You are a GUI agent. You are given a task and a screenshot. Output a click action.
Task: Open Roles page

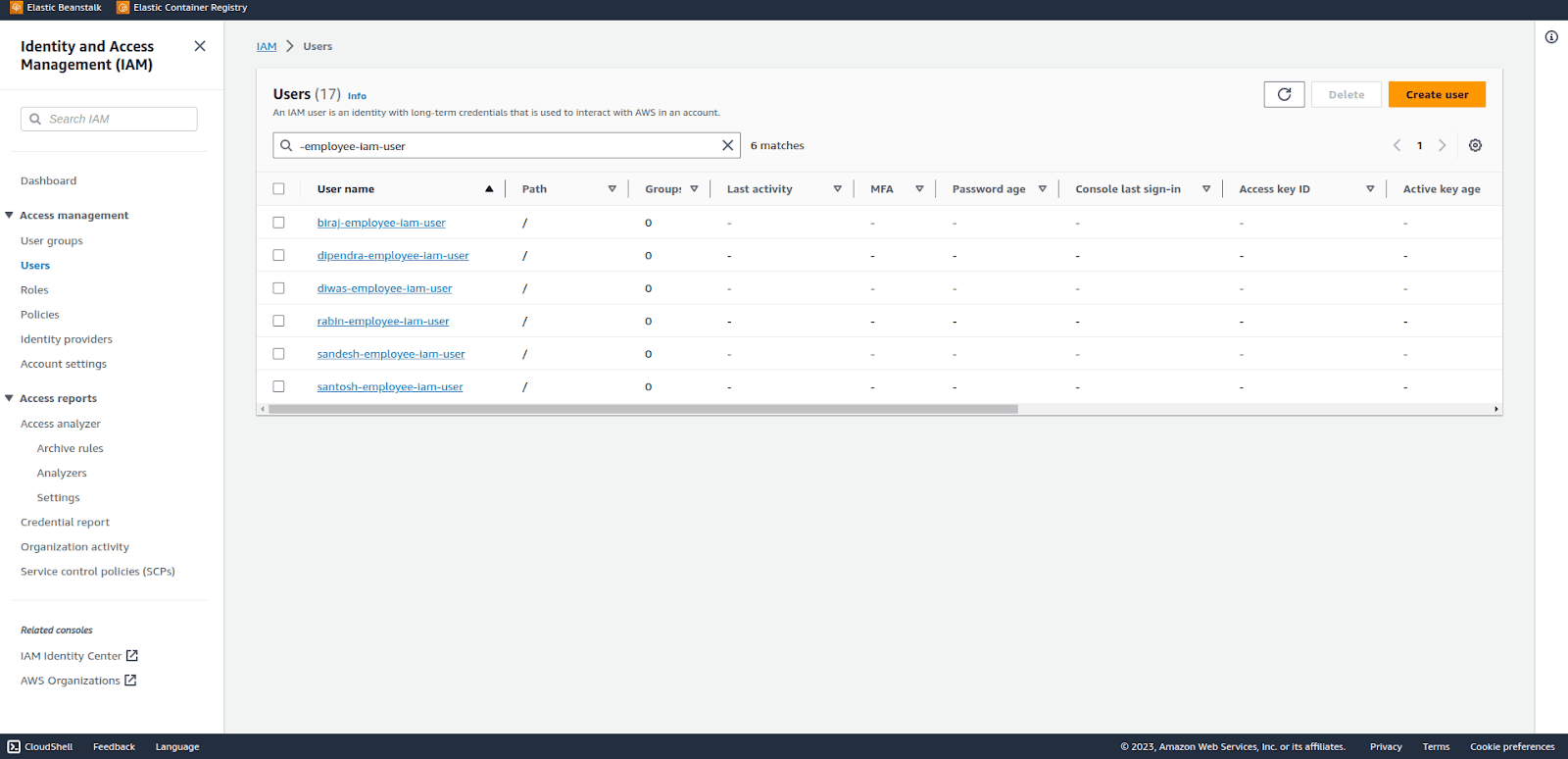click(34, 290)
